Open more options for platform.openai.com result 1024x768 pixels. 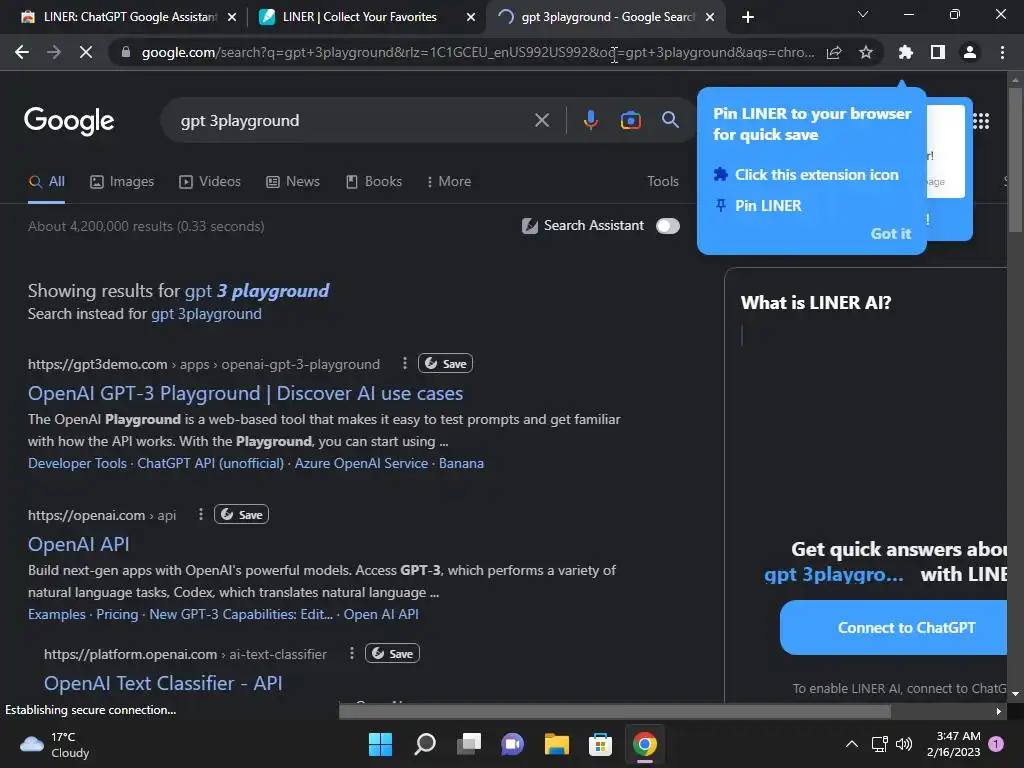click(352, 653)
